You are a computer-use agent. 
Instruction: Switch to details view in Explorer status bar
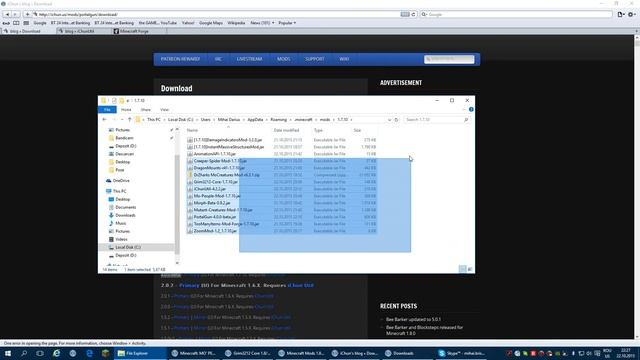point(462,269)
